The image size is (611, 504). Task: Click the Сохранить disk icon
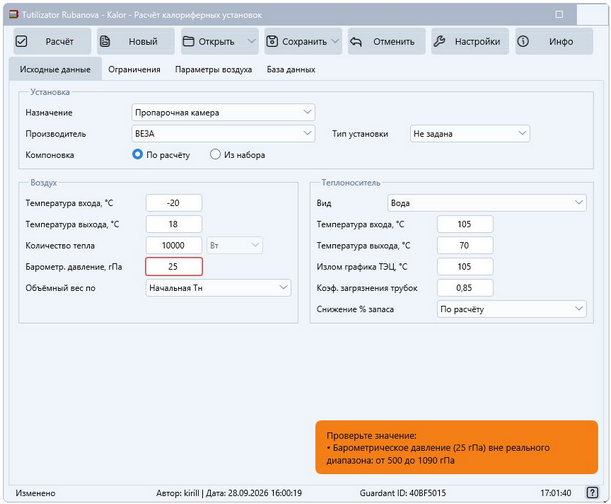coord(272,41)
